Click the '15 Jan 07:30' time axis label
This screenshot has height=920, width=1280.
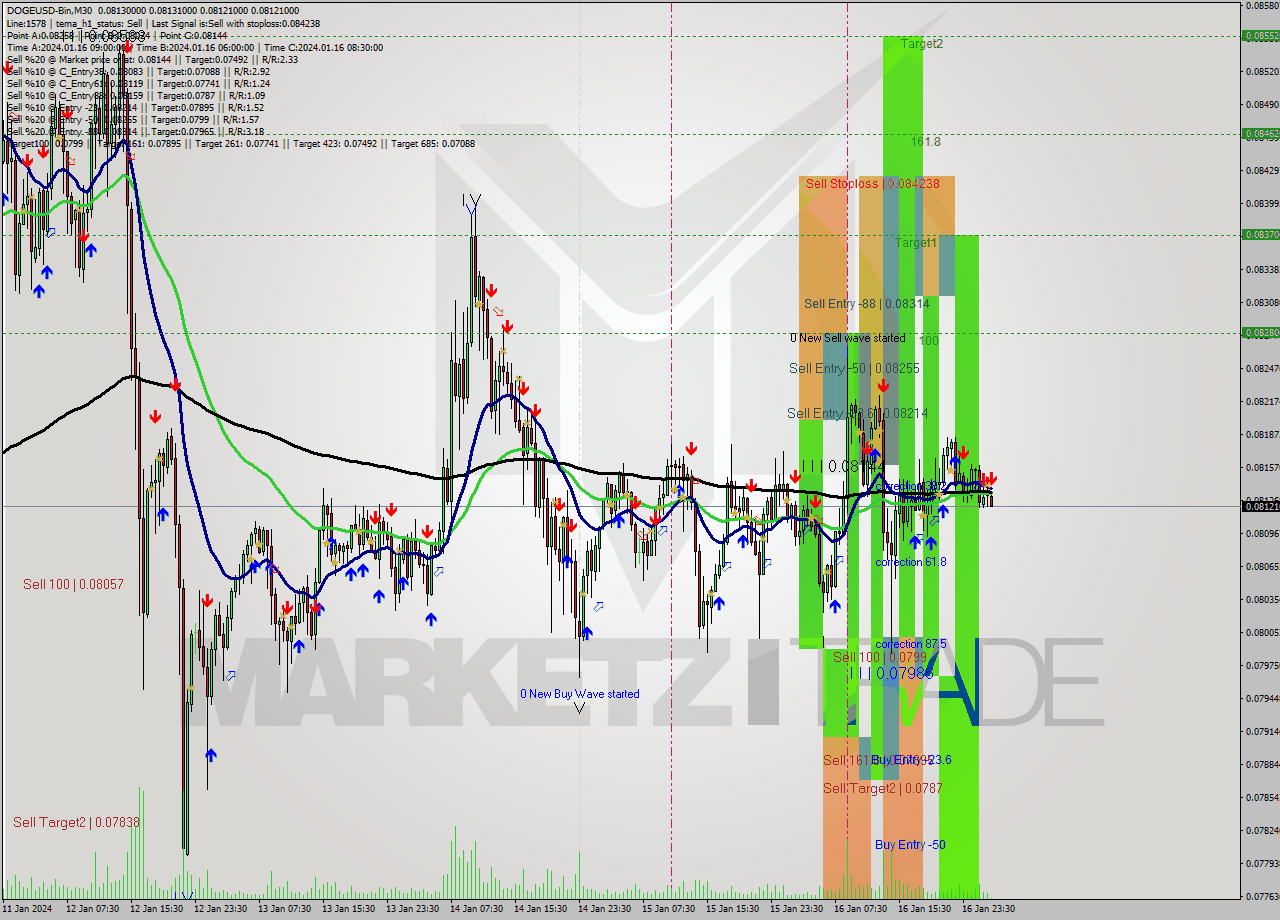(668, 909)
